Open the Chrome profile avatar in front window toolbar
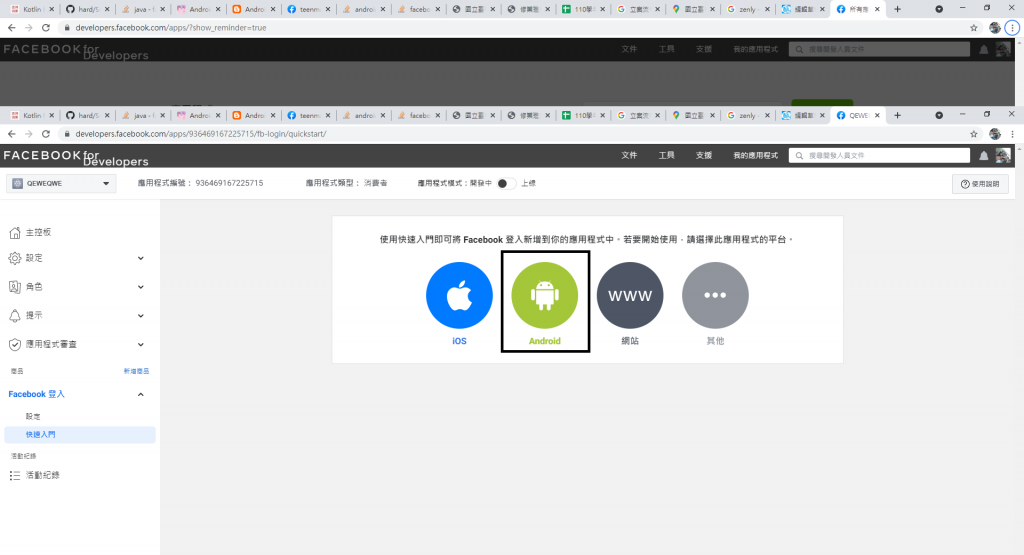 click(x=995, y=134)
